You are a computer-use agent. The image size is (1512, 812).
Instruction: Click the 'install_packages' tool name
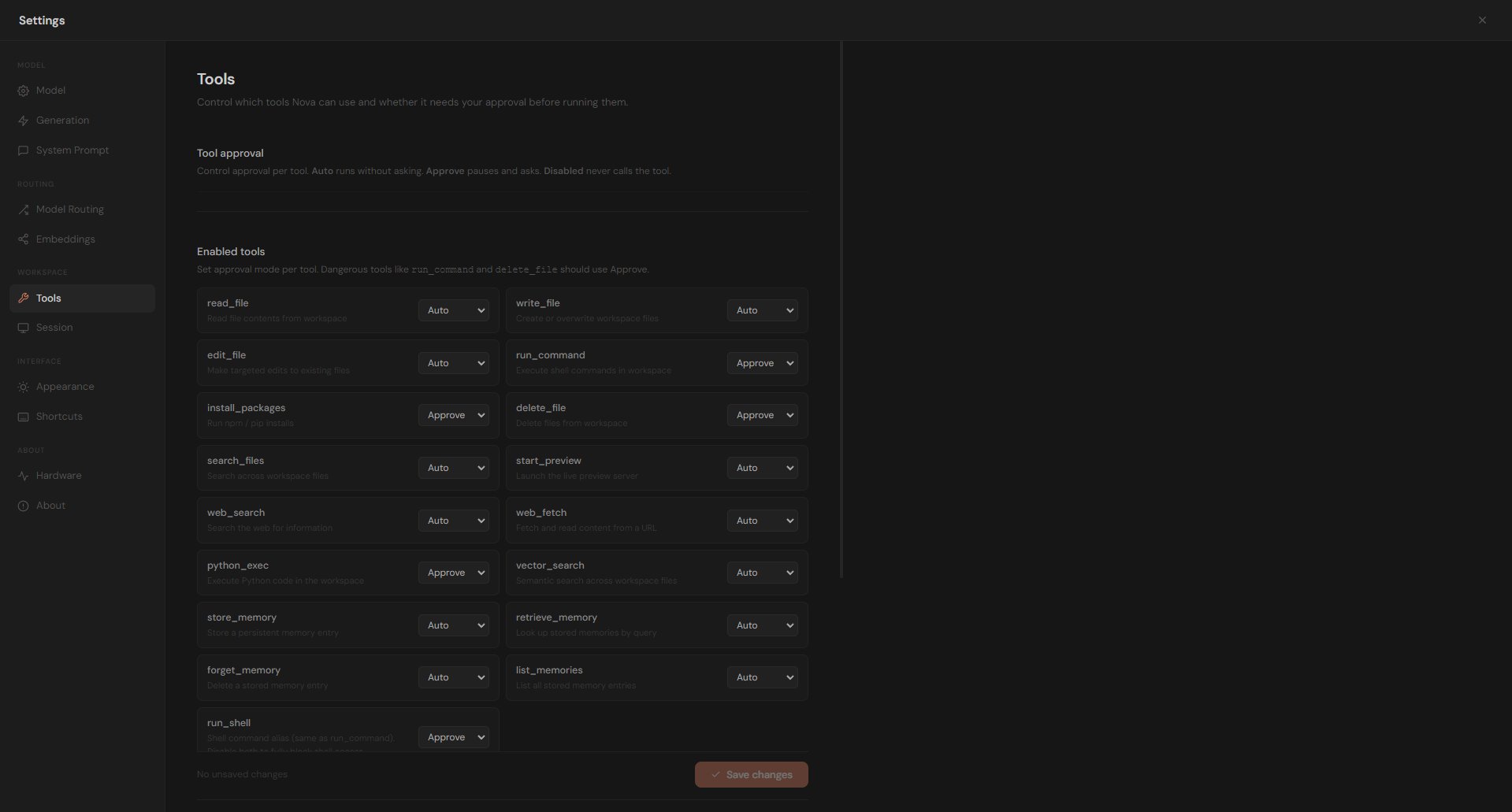click(246, 408)
